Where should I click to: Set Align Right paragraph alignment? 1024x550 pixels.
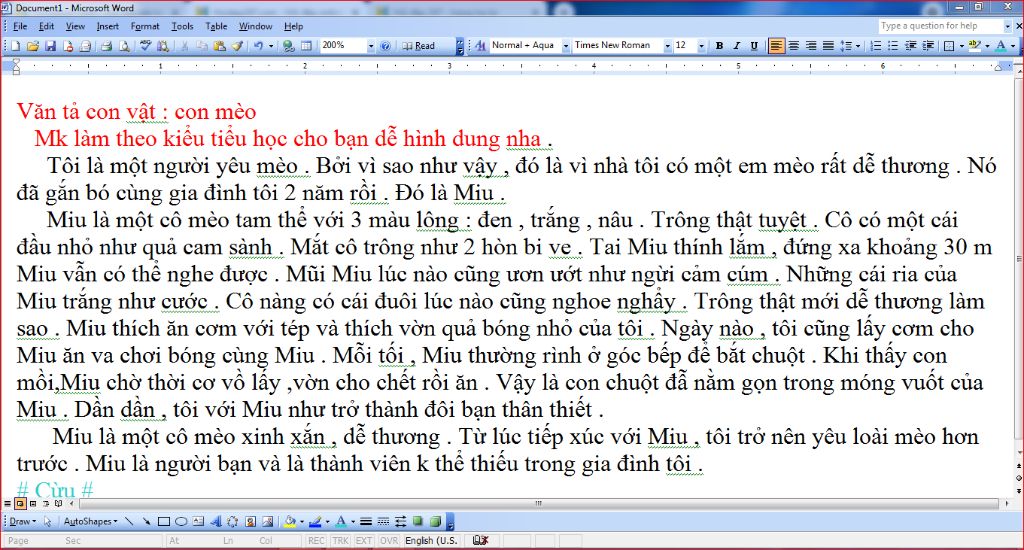click(x=810, y=46)
